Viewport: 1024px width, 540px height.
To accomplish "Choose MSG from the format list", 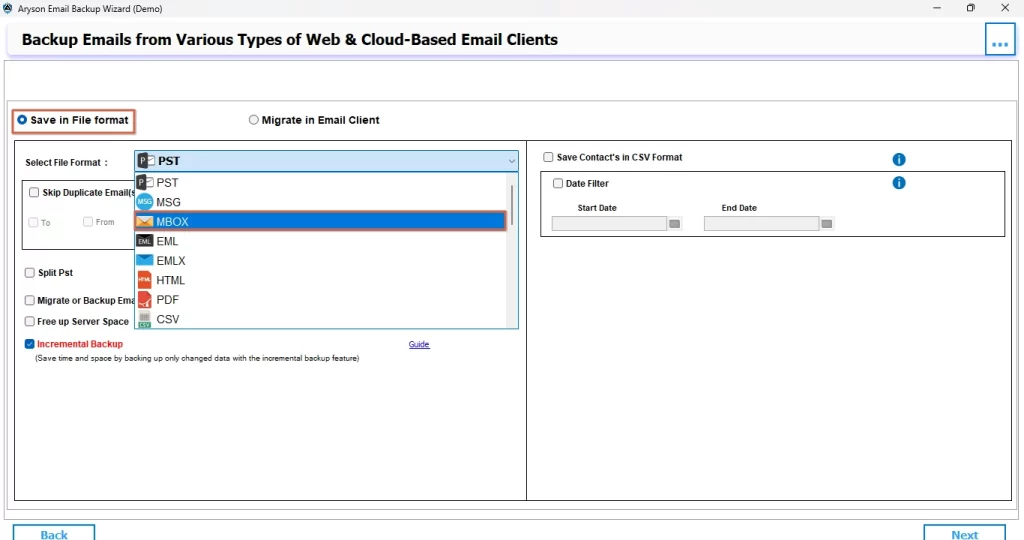I will pyautogui.click(x=321, y=202).
